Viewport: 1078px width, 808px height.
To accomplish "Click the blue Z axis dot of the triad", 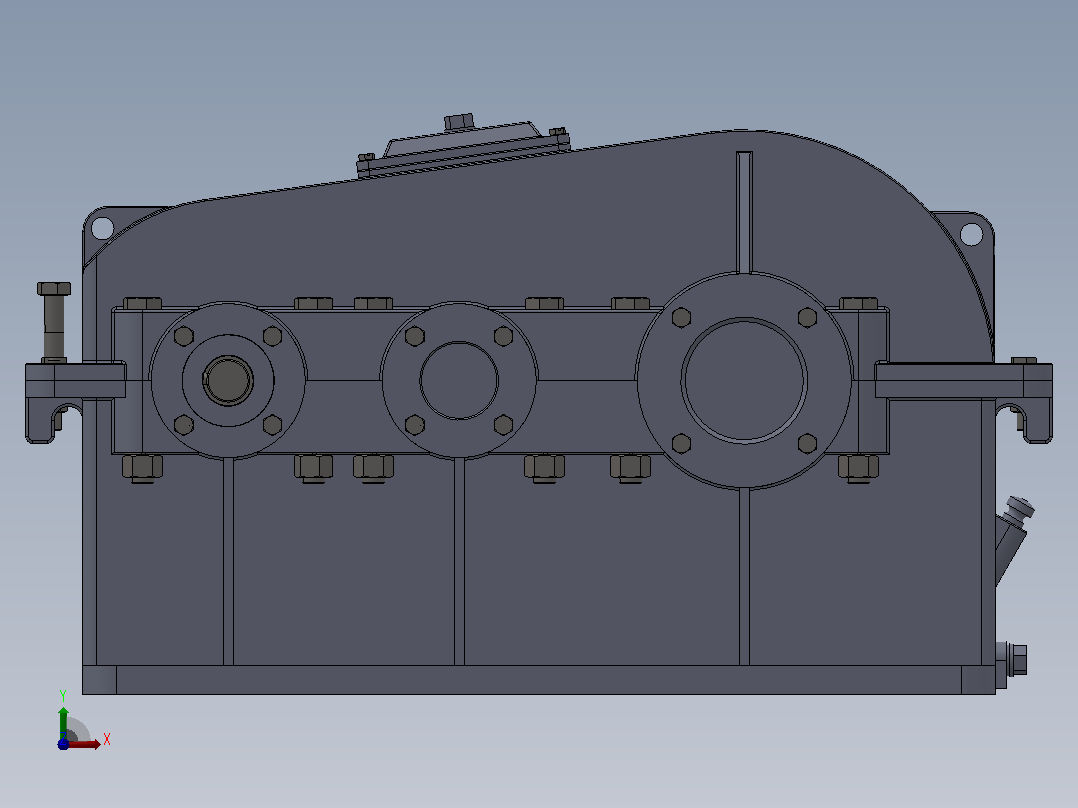I will pyautogui.click(x=63, y=744).
